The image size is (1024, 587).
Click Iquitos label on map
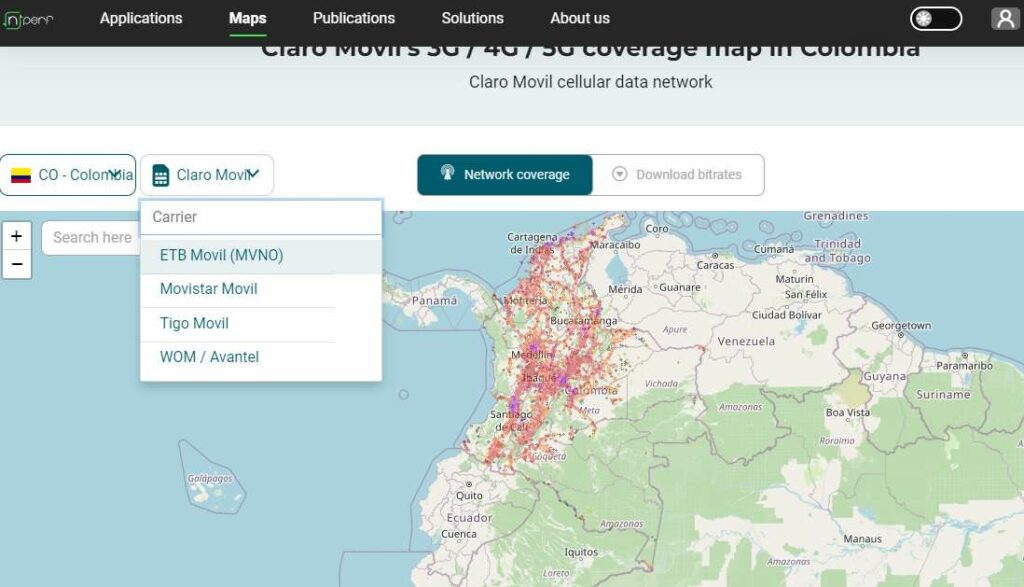[x=581, y=552]
